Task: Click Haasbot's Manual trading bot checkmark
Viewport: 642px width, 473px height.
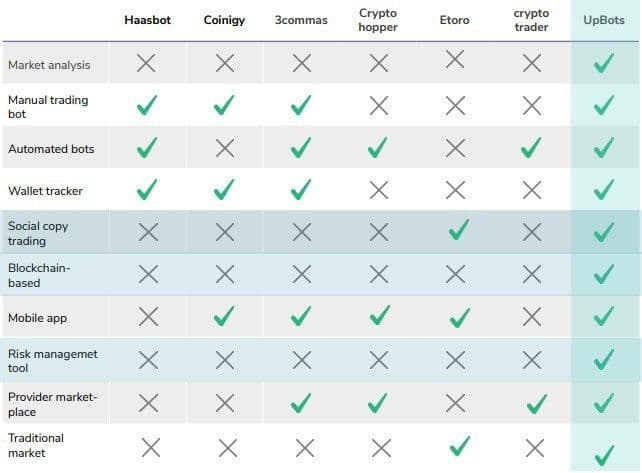Action: tap(148, 105)
